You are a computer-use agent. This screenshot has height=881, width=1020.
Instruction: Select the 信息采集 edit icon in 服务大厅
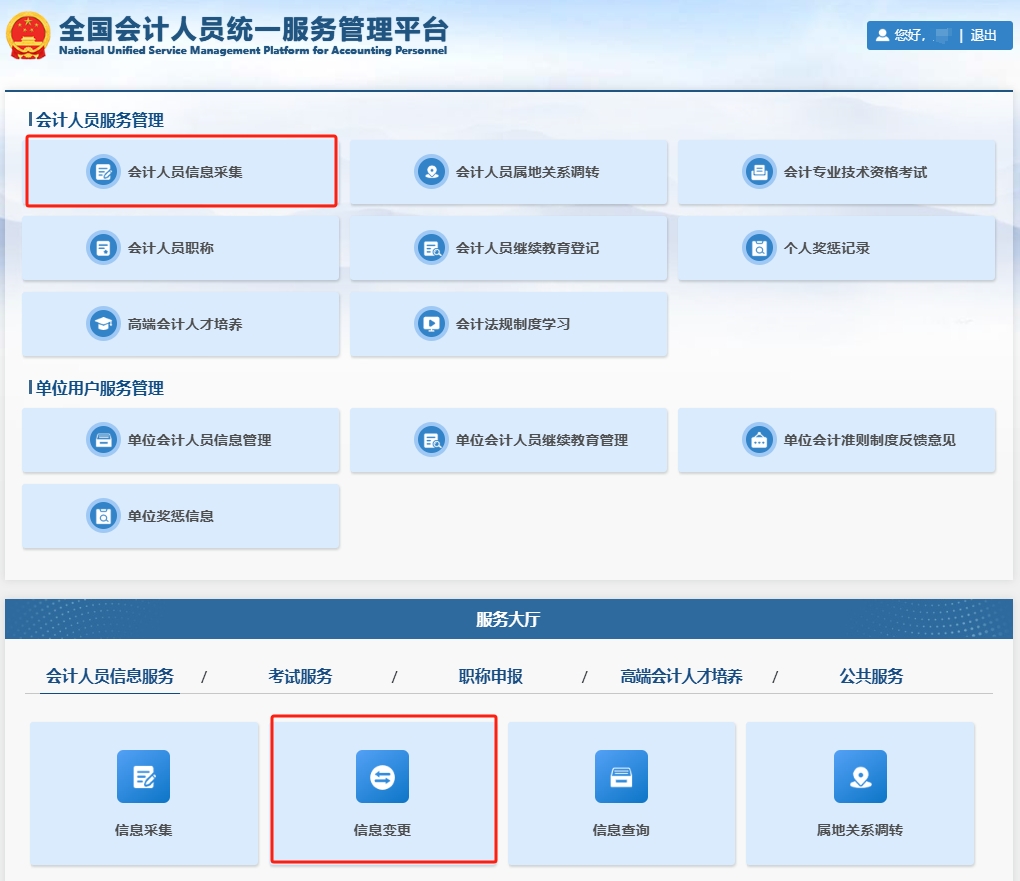(143, 777)
